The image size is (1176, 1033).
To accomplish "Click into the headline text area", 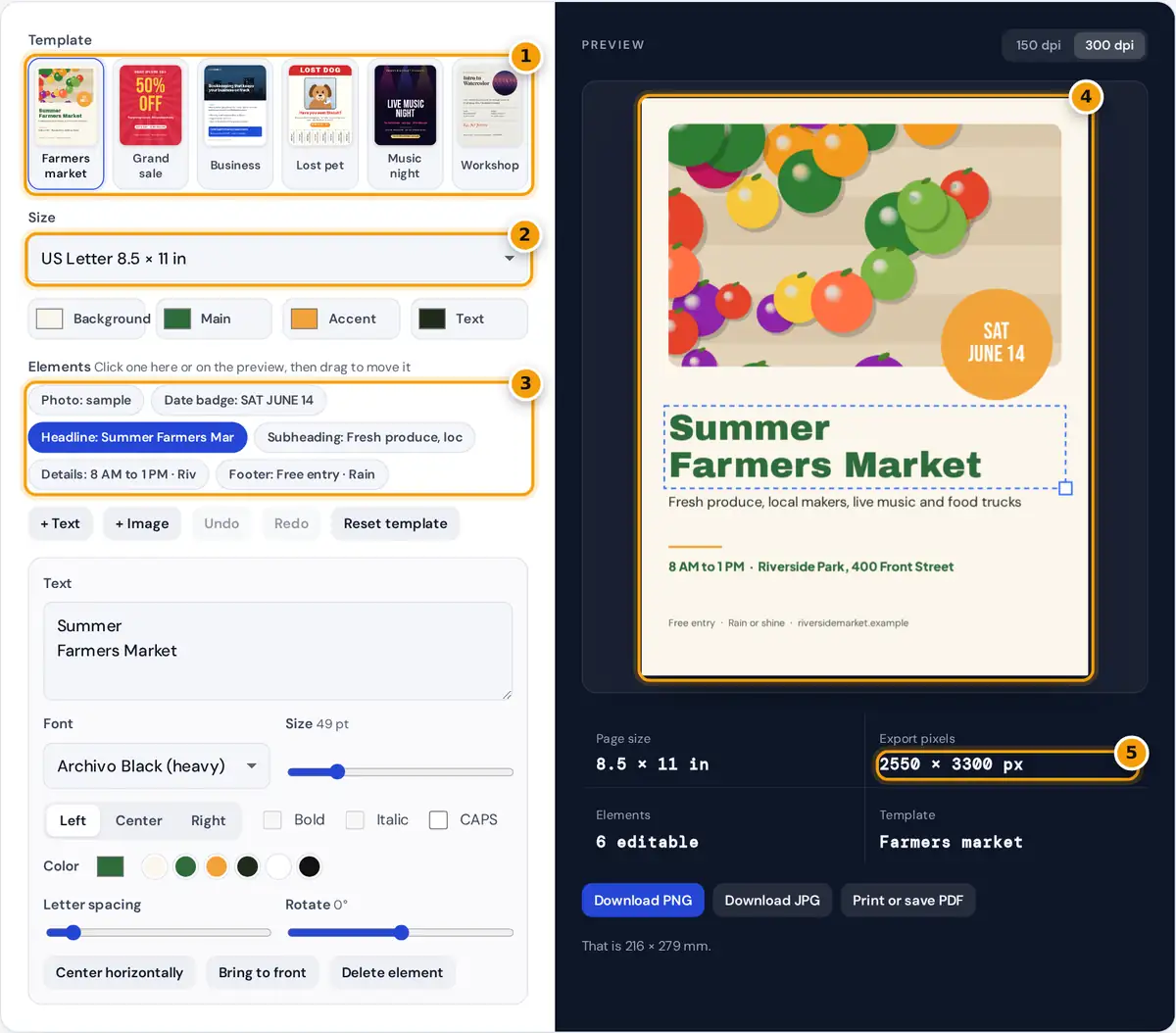I will tap(278, 651).
